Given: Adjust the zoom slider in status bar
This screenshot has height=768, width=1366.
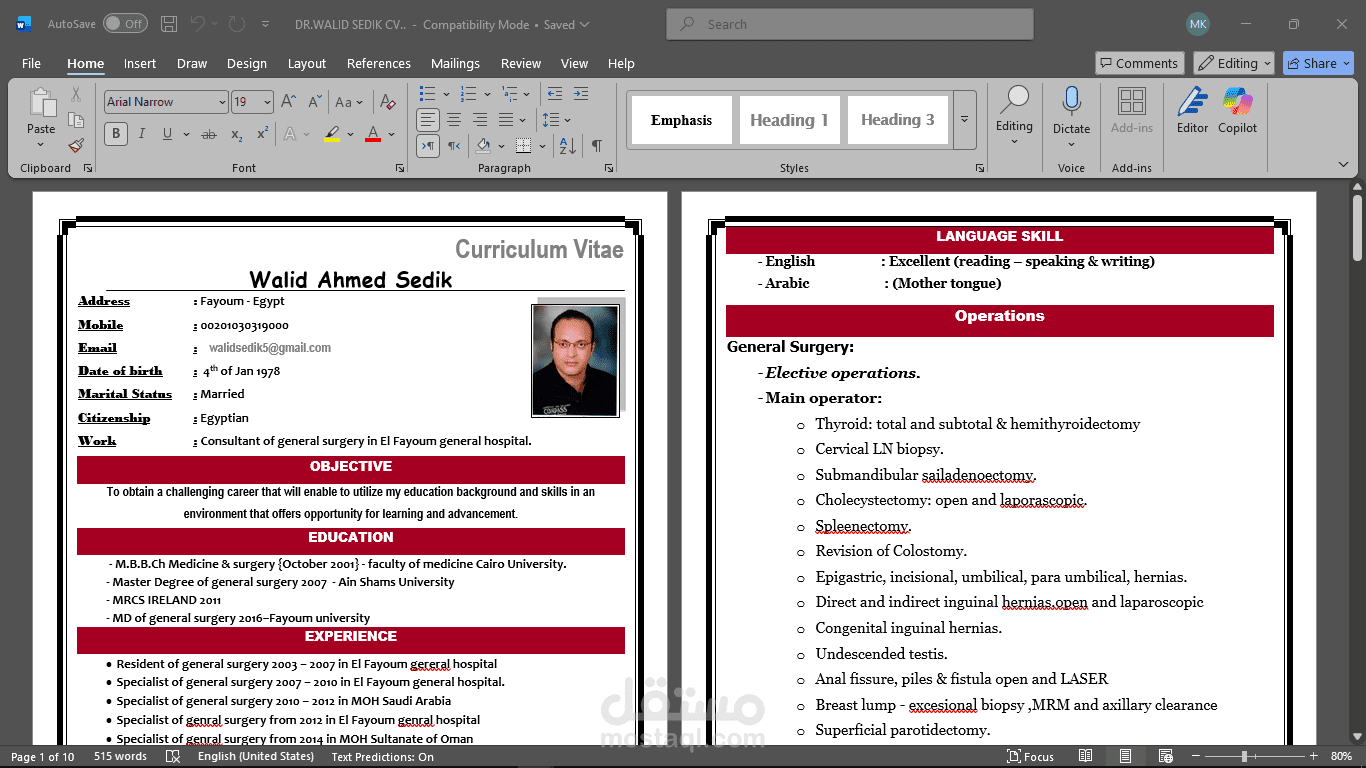Looking at the screenshot, I should [x=1244, y=756].
